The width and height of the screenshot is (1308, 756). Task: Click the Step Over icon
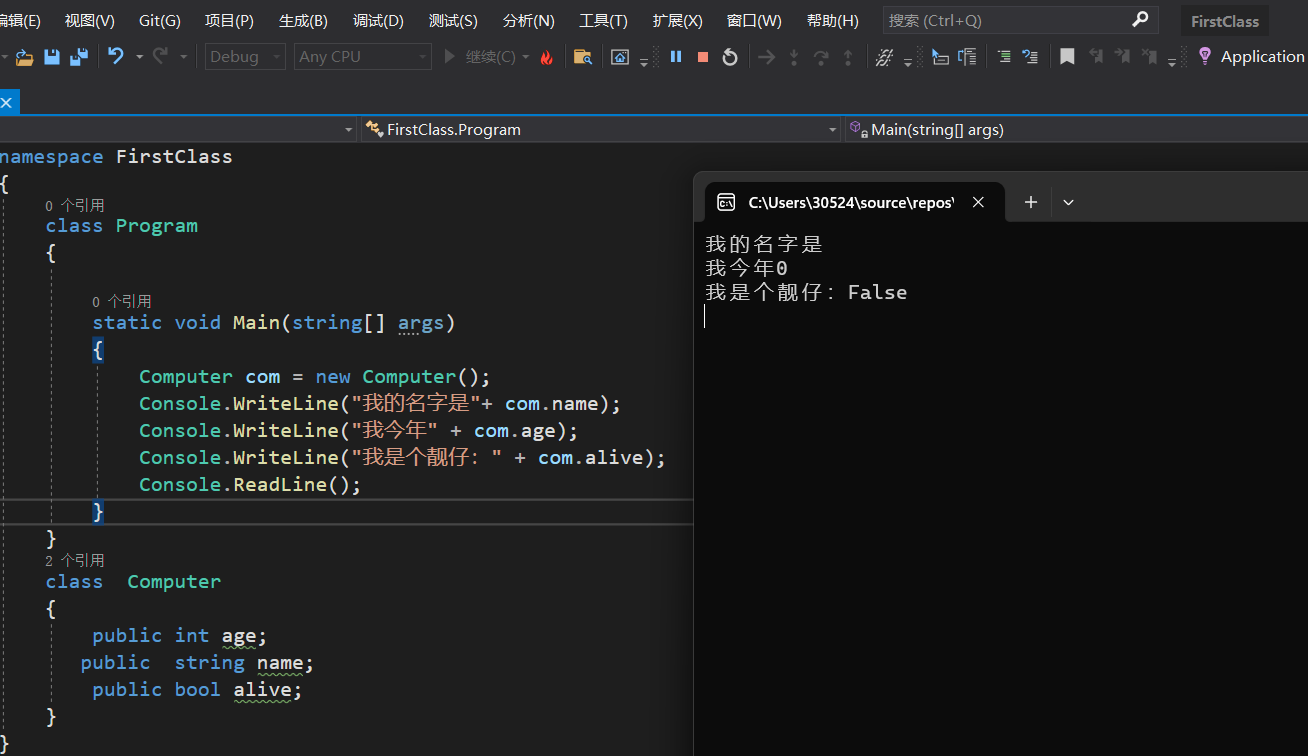(821, 57)
